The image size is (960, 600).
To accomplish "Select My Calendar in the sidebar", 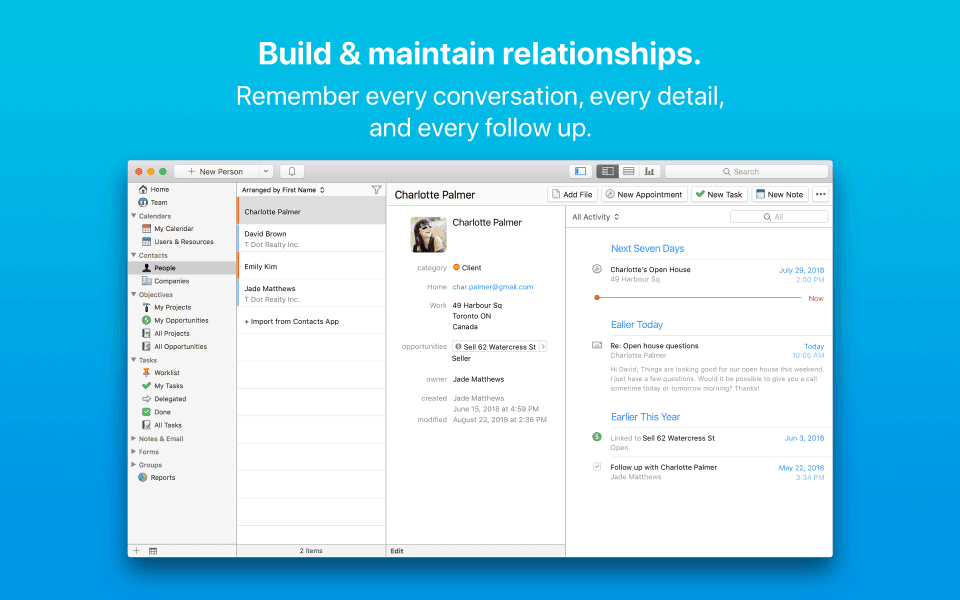I will click(173, 228).
